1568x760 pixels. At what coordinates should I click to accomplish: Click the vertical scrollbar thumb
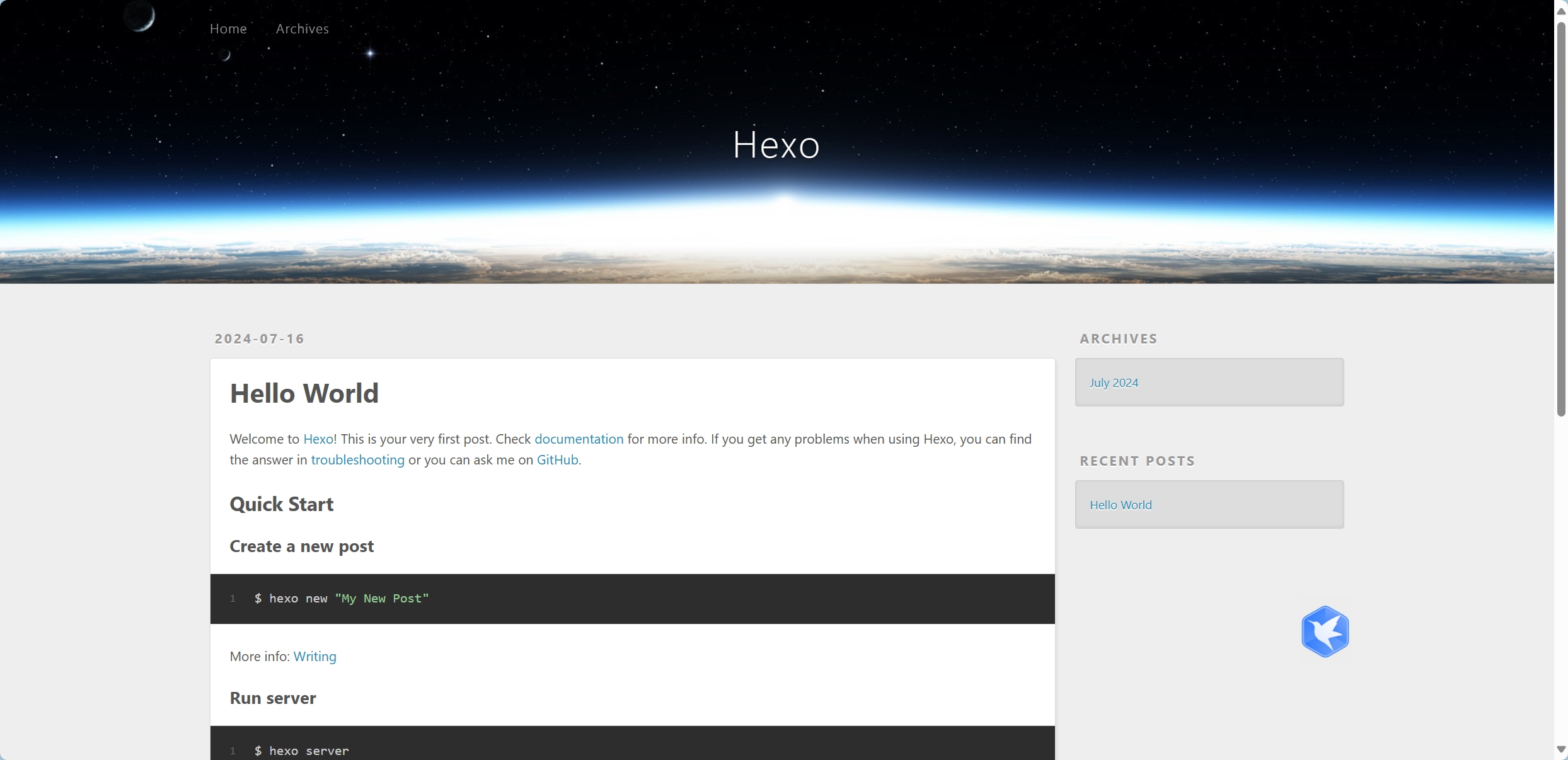[1561, 221]
